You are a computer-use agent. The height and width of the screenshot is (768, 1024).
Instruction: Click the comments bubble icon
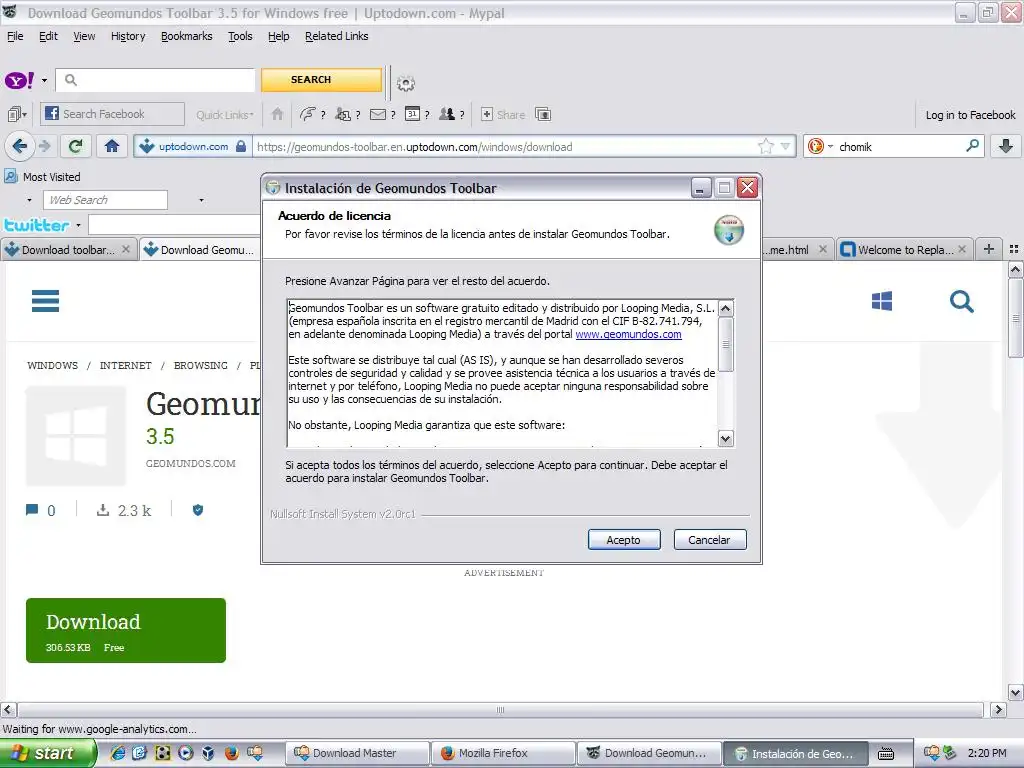click(31, 510)
